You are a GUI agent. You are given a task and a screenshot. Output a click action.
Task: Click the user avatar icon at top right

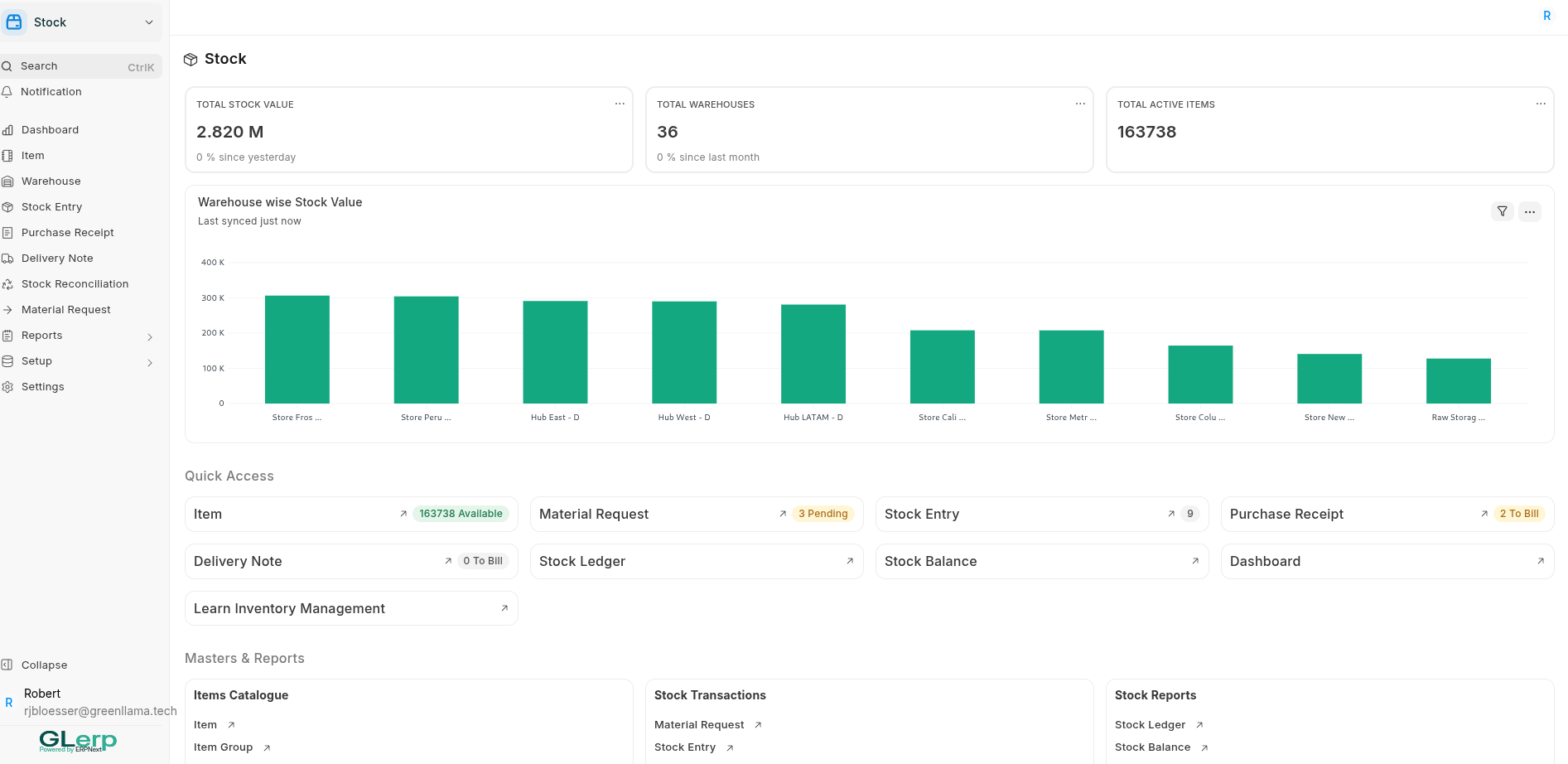(1546, 16)
